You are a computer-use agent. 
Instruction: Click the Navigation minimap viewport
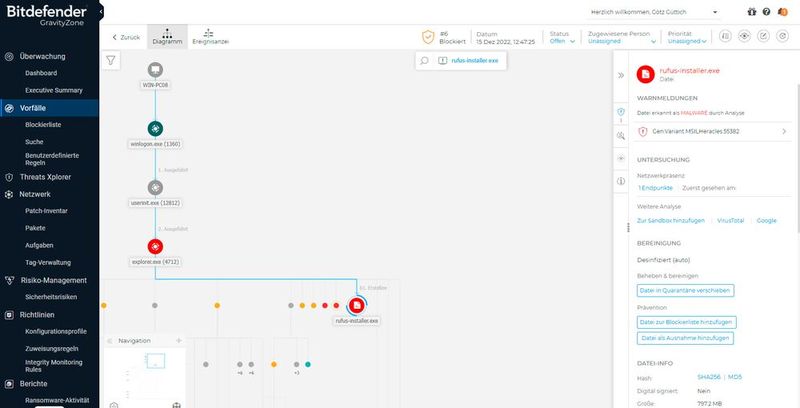pyautogui.click(x=155, y=361)
